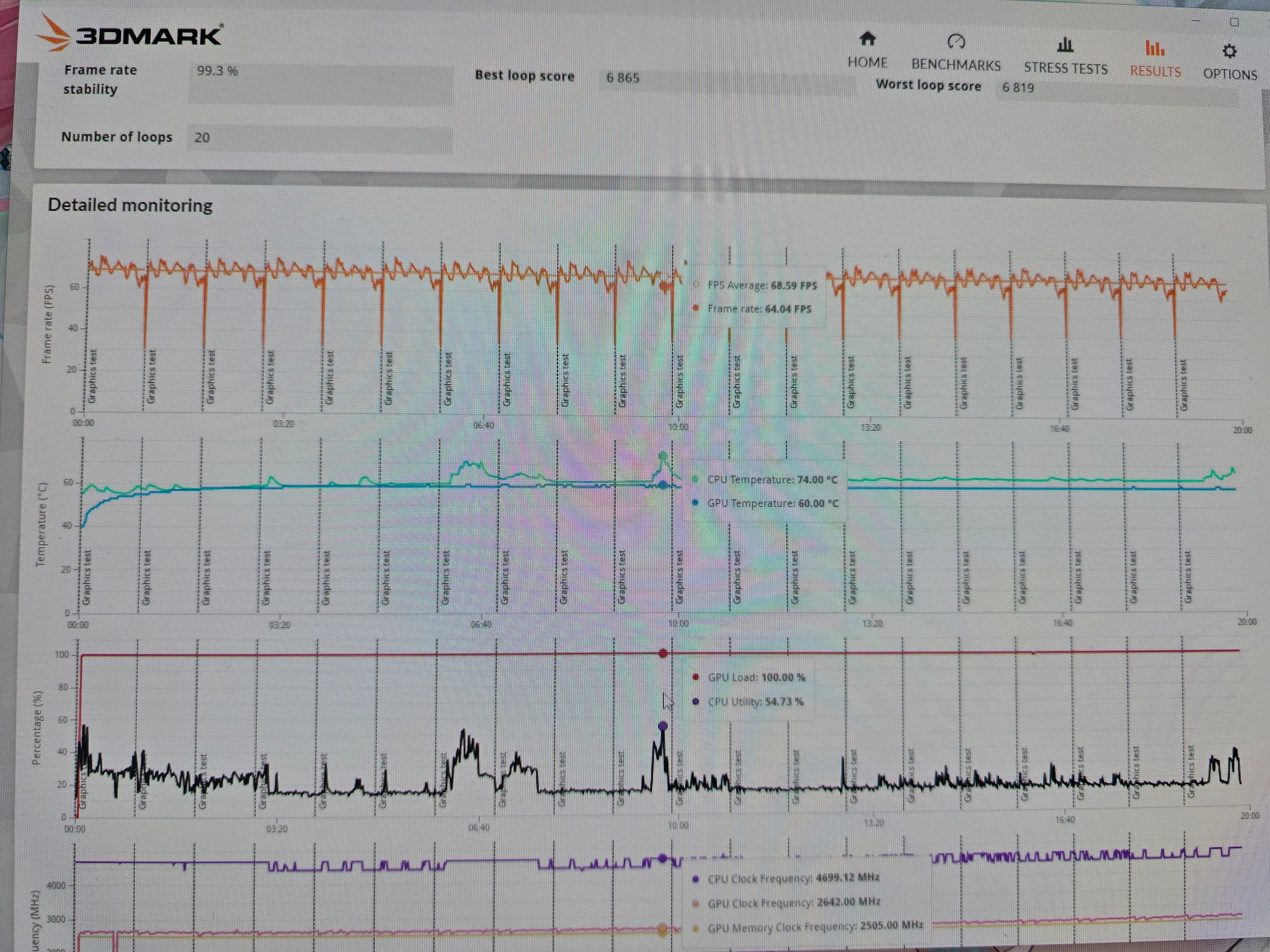Click the CPU Utility purple marker dot
This screenshot has width=1270, height=952.
(x=663, y=726)
